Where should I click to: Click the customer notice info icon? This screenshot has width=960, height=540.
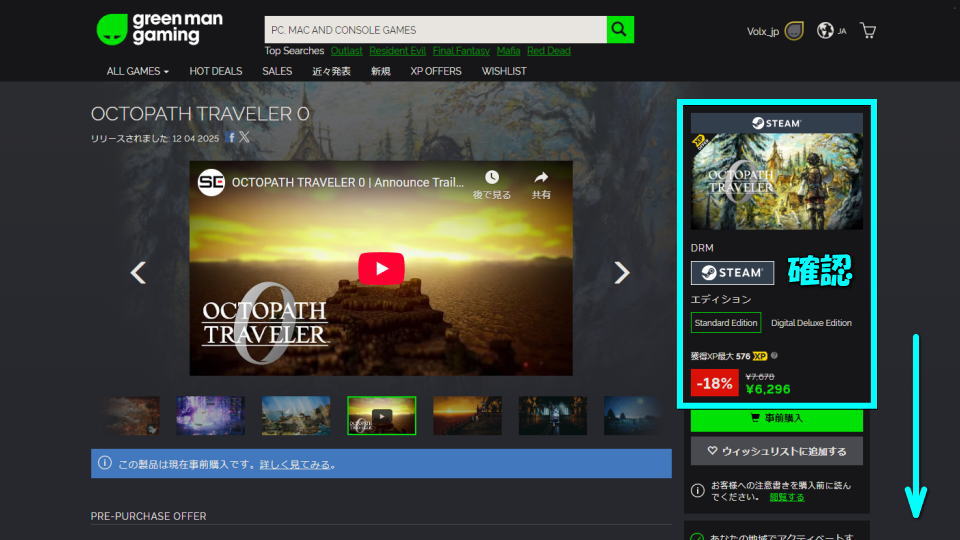697,490
